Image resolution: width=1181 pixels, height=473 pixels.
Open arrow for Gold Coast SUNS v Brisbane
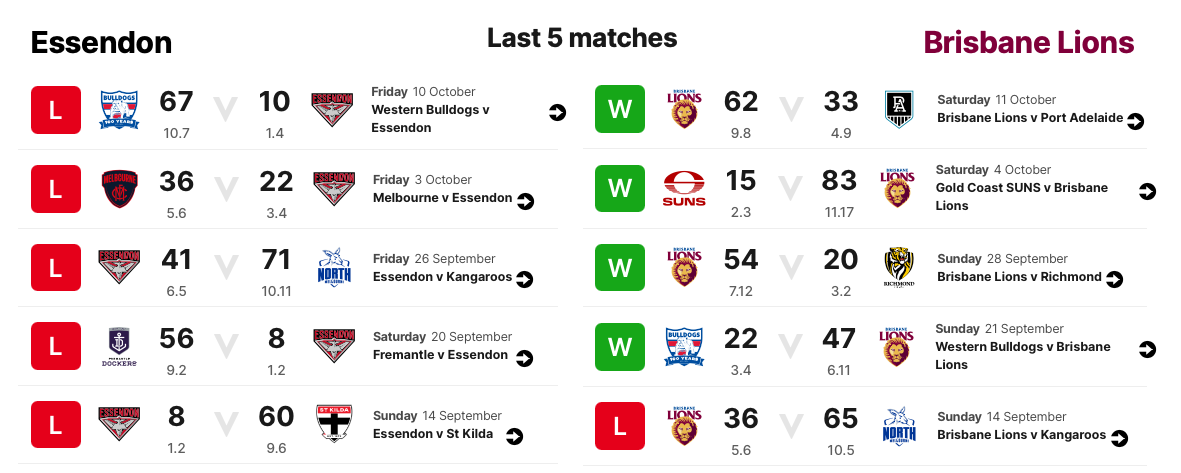(1147, 191)
